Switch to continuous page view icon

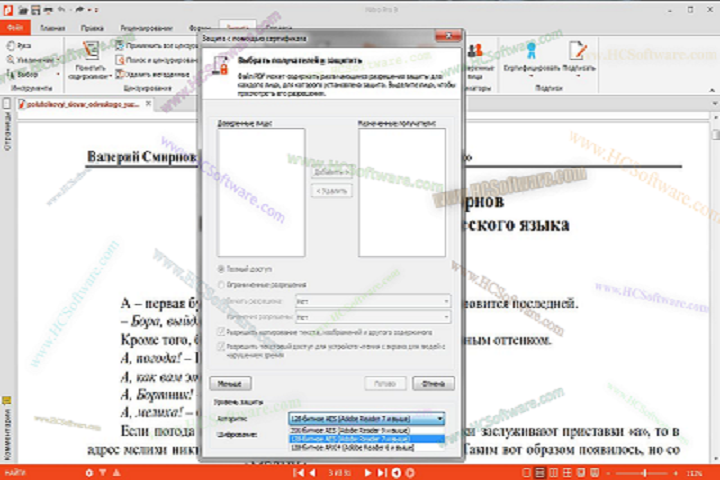point(540,472)
